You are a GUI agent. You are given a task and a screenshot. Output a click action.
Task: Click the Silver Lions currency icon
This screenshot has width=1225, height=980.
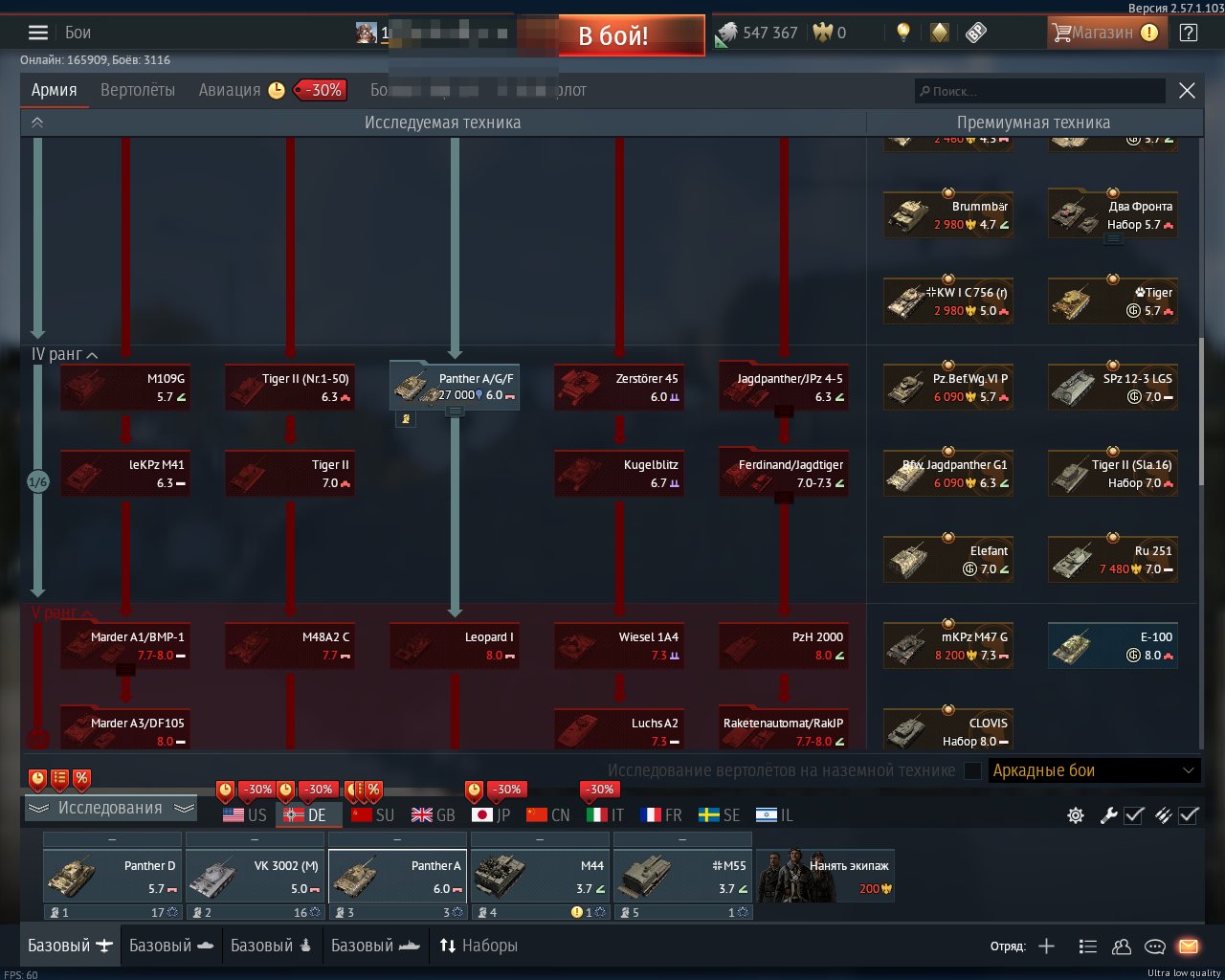tap(725, 33)
